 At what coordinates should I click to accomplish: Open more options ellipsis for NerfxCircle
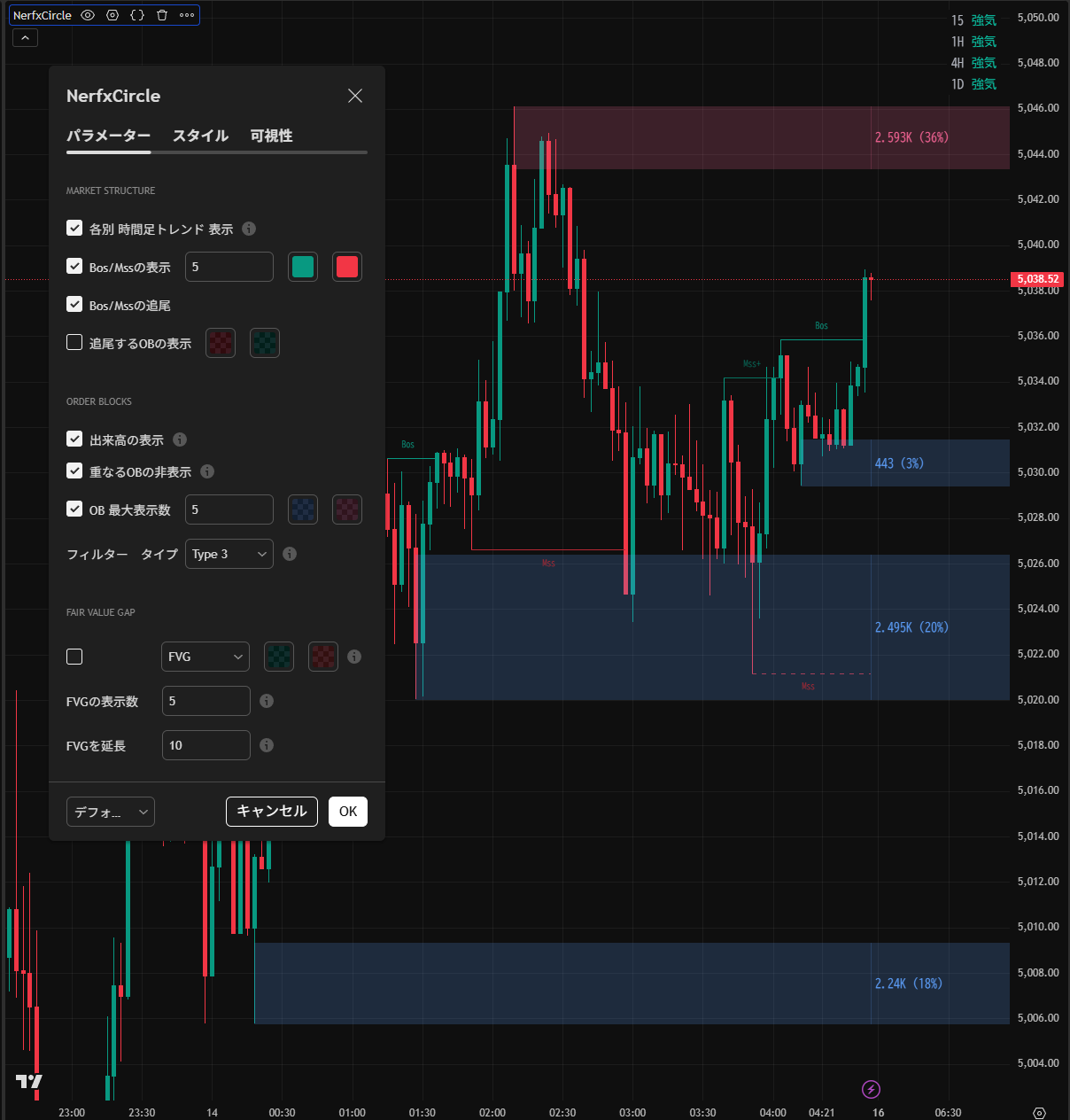coord(187,15)
